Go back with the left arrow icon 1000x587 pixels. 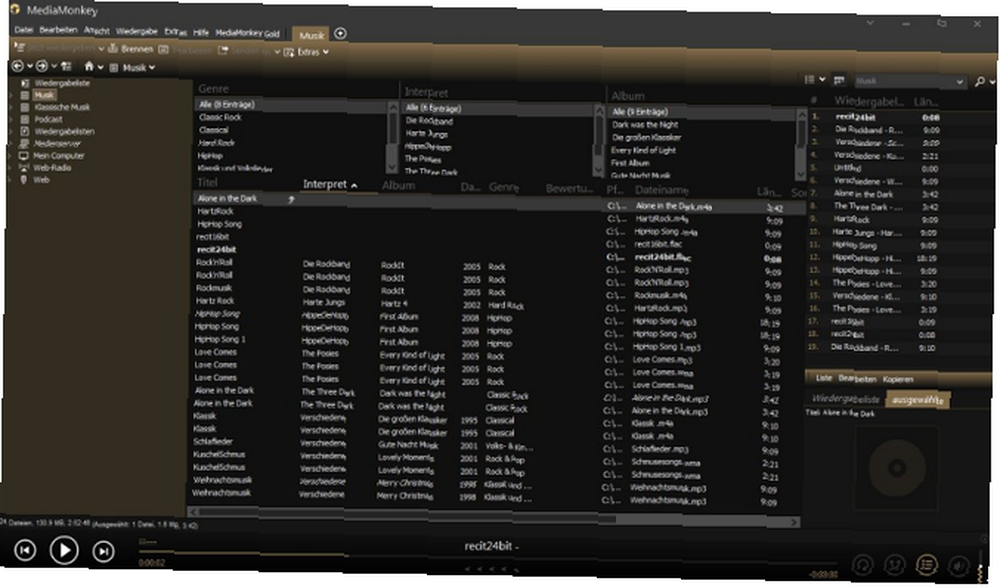18,66
